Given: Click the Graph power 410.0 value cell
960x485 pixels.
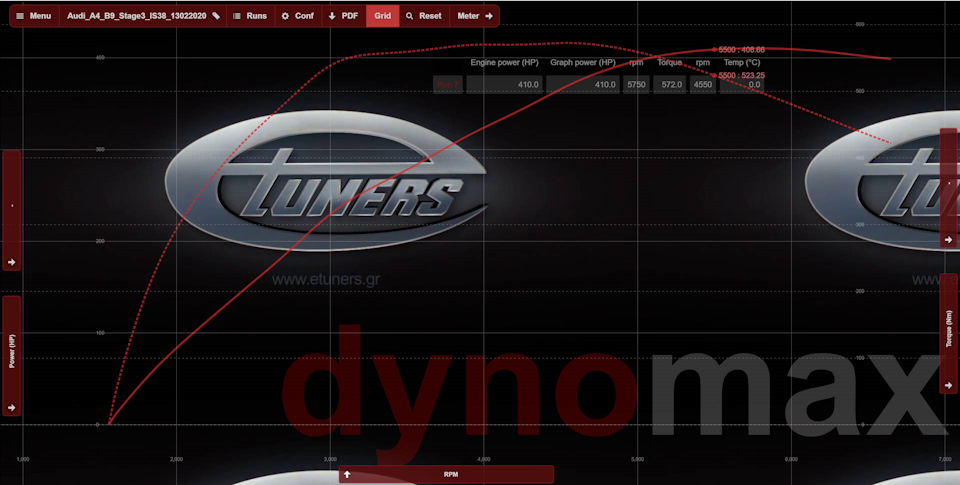Looking at the screenshot, I should 582,85.
